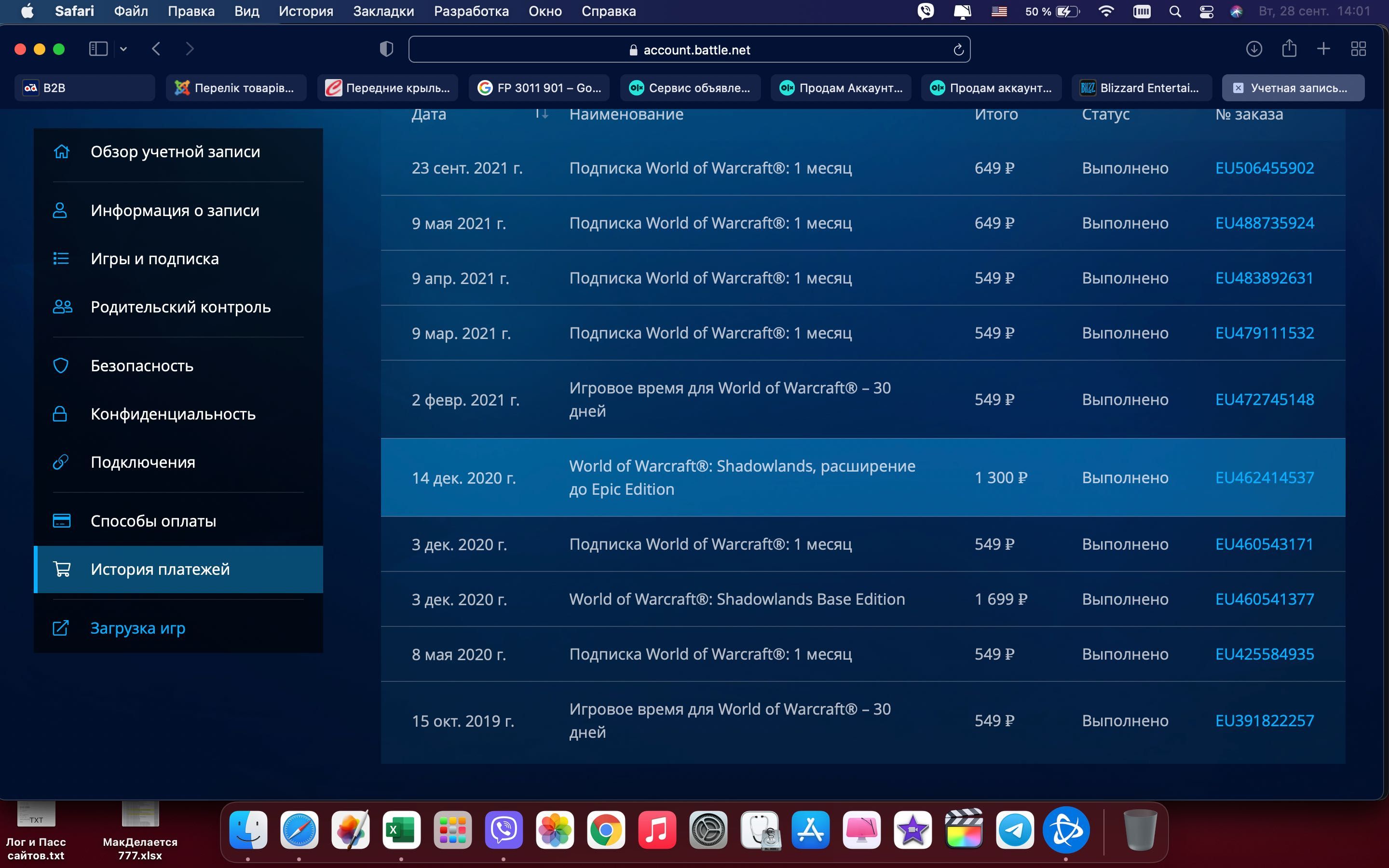1389x868 pixels.
Task: Open "Загрузка игр" download link
Action: point(178,628)
